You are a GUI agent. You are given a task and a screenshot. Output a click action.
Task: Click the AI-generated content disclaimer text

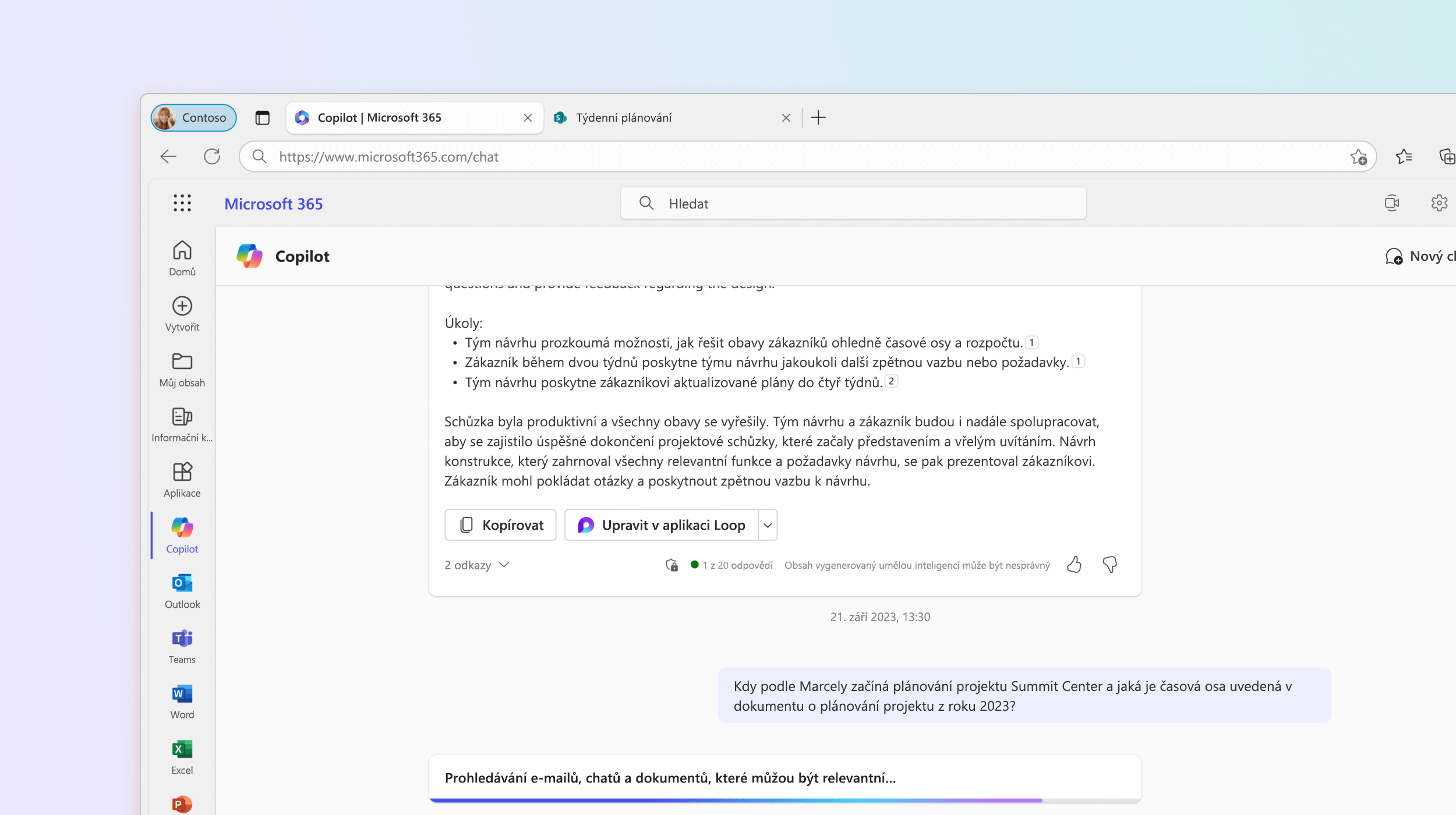coord(917,565)
